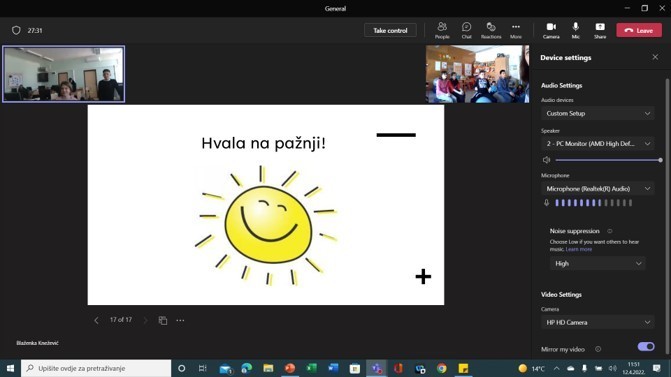Click the speaker volume icon

(x=546, y=160)
